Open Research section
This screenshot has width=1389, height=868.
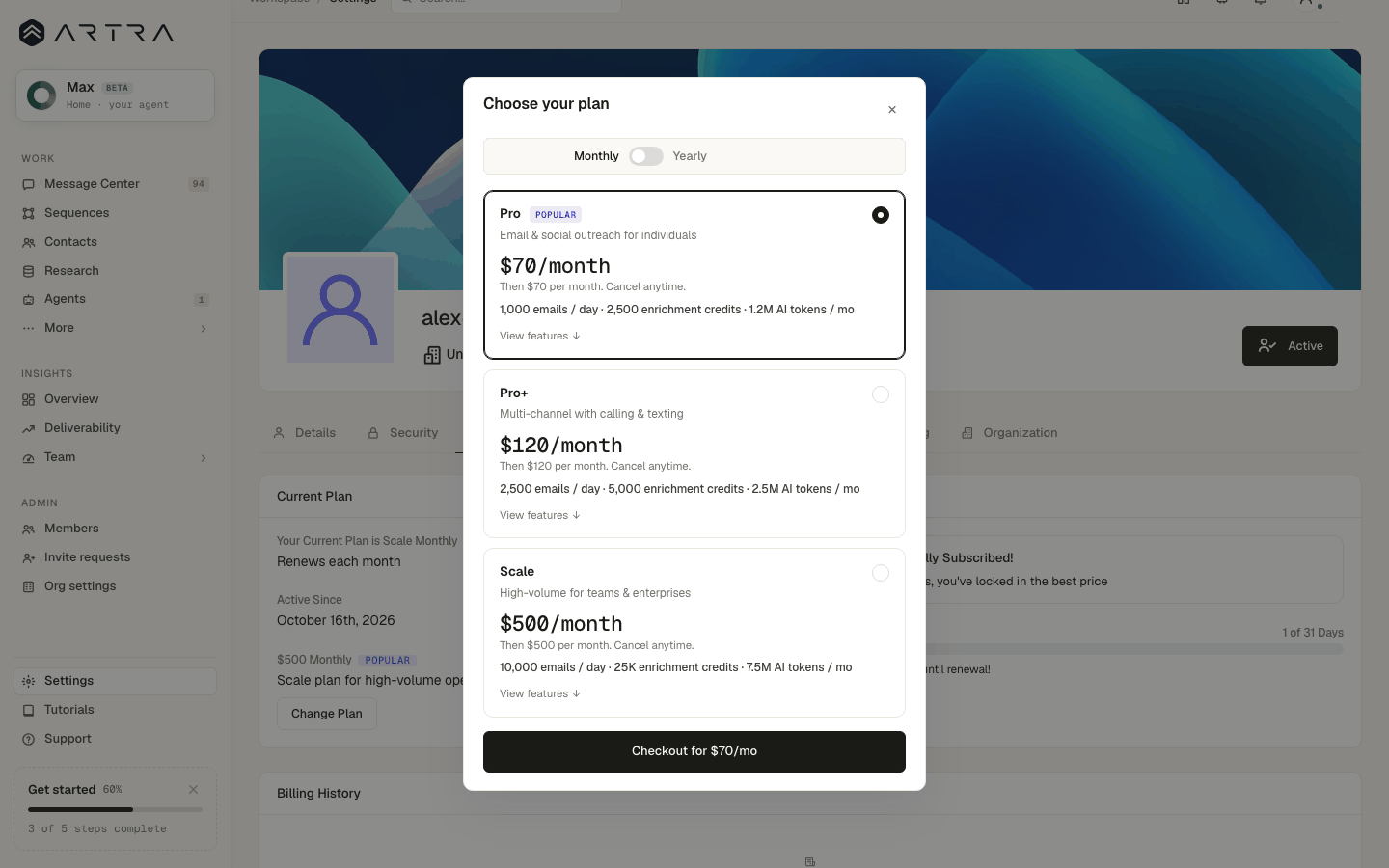(x=115, y=271)
